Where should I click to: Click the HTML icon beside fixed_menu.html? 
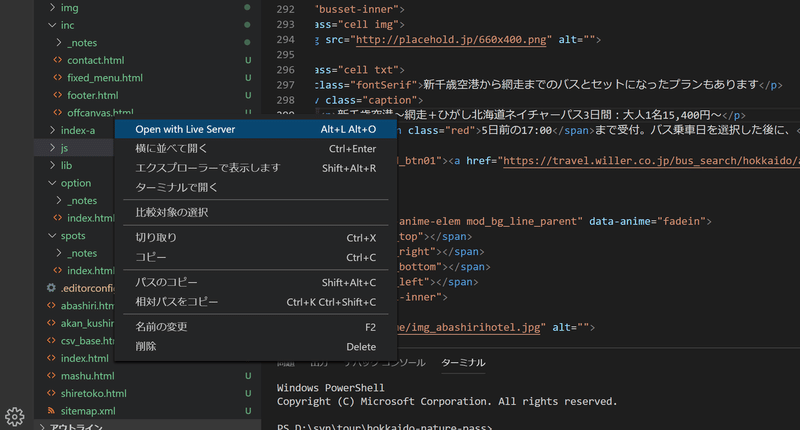(x=57, y=78)
